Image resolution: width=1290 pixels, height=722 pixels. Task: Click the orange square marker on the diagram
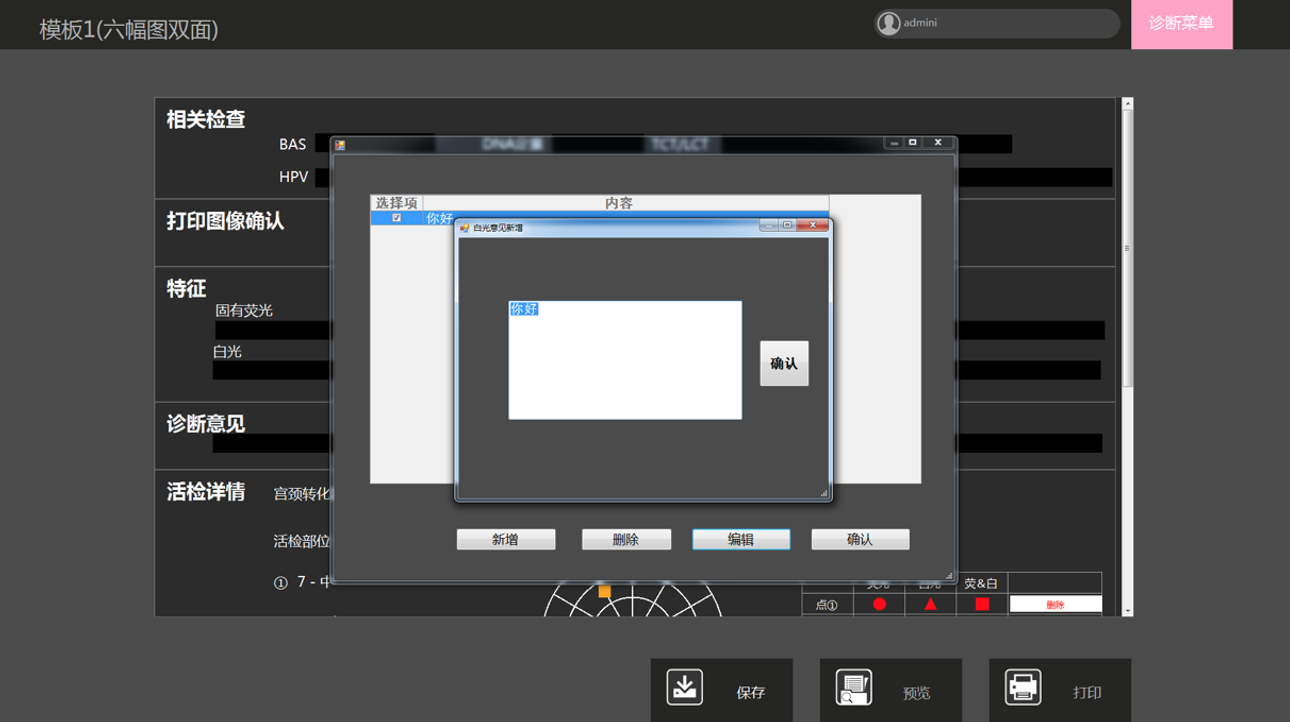coord(604,592)
